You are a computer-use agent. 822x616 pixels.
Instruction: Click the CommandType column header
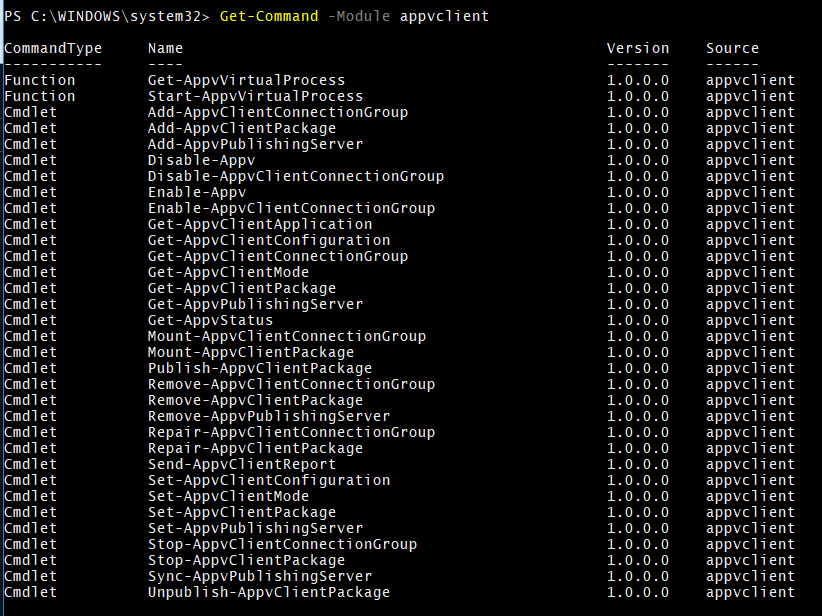click(53, 48)
